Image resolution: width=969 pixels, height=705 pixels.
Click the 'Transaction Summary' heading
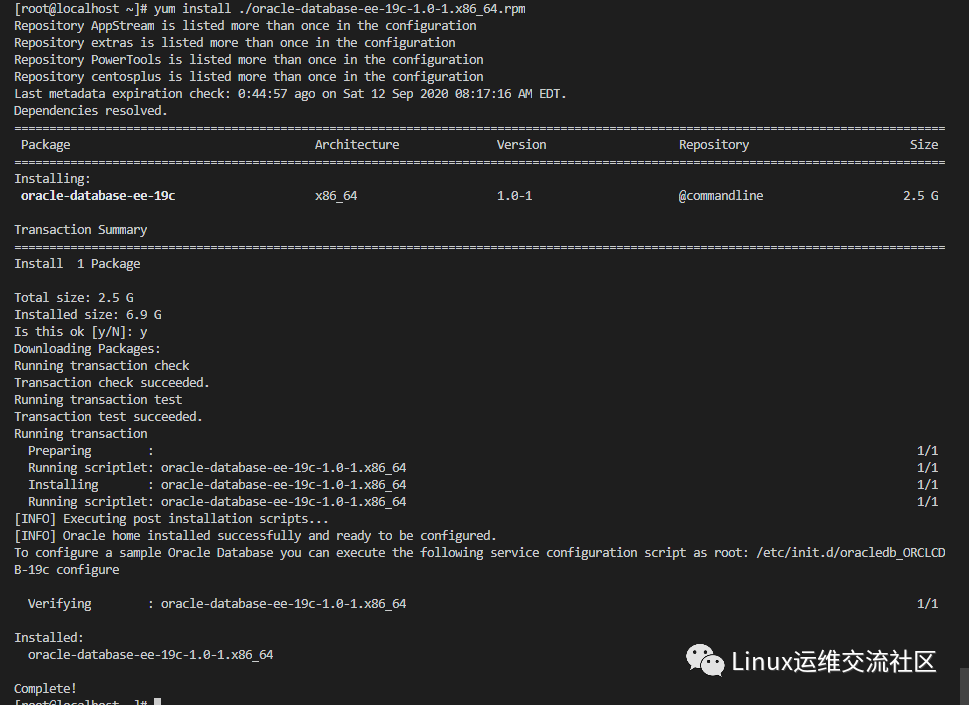(80, 230)
